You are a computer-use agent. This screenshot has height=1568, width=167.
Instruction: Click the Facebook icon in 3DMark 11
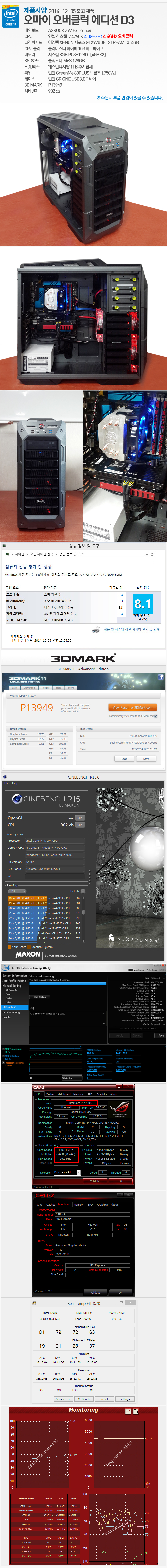(161, 677)
